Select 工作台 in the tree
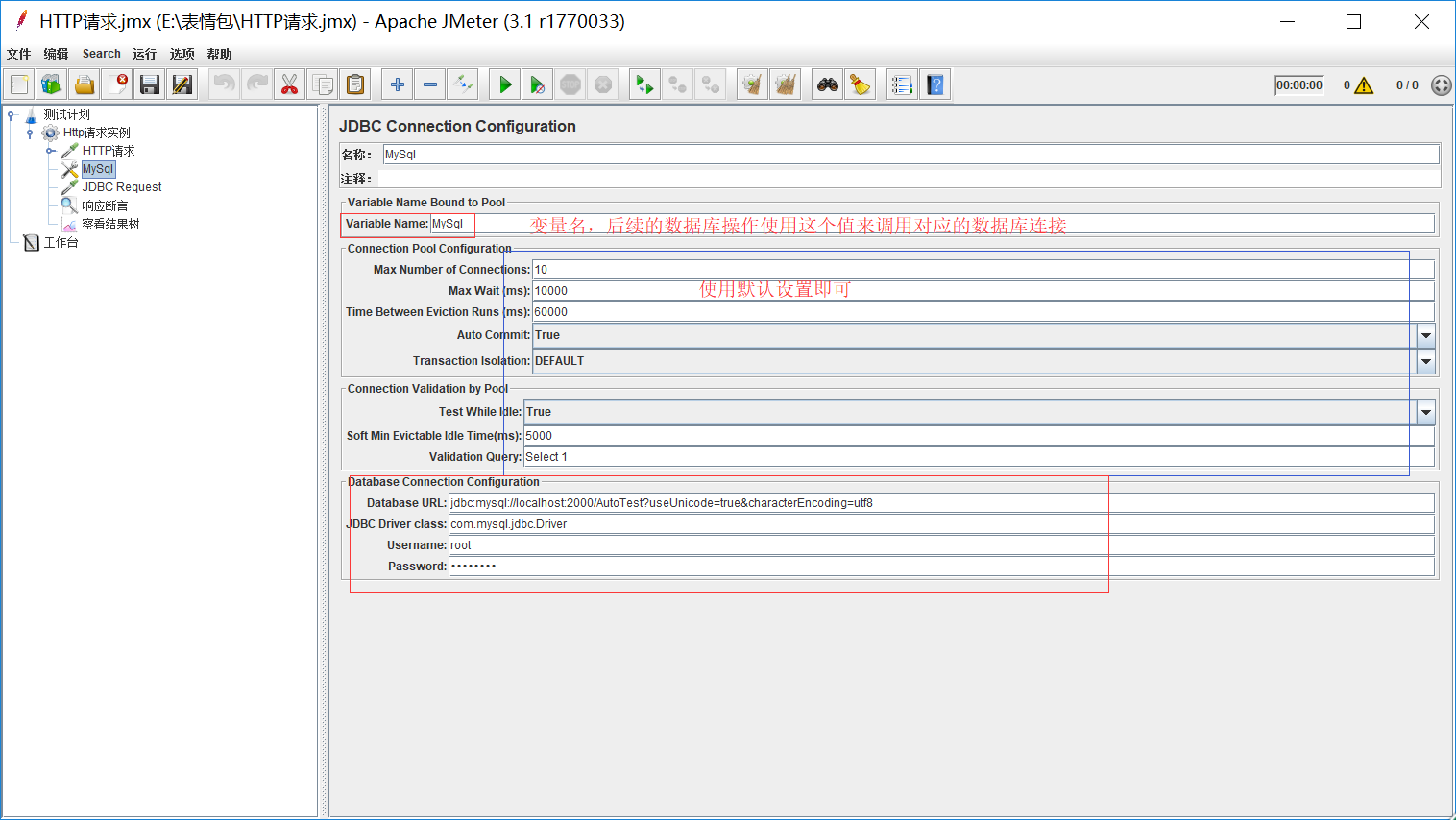 pyautogui.click(x=61, y=242)
